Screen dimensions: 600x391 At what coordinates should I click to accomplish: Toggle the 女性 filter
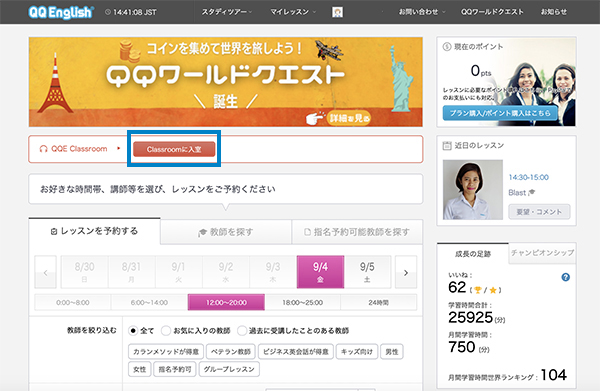[139, 369]
